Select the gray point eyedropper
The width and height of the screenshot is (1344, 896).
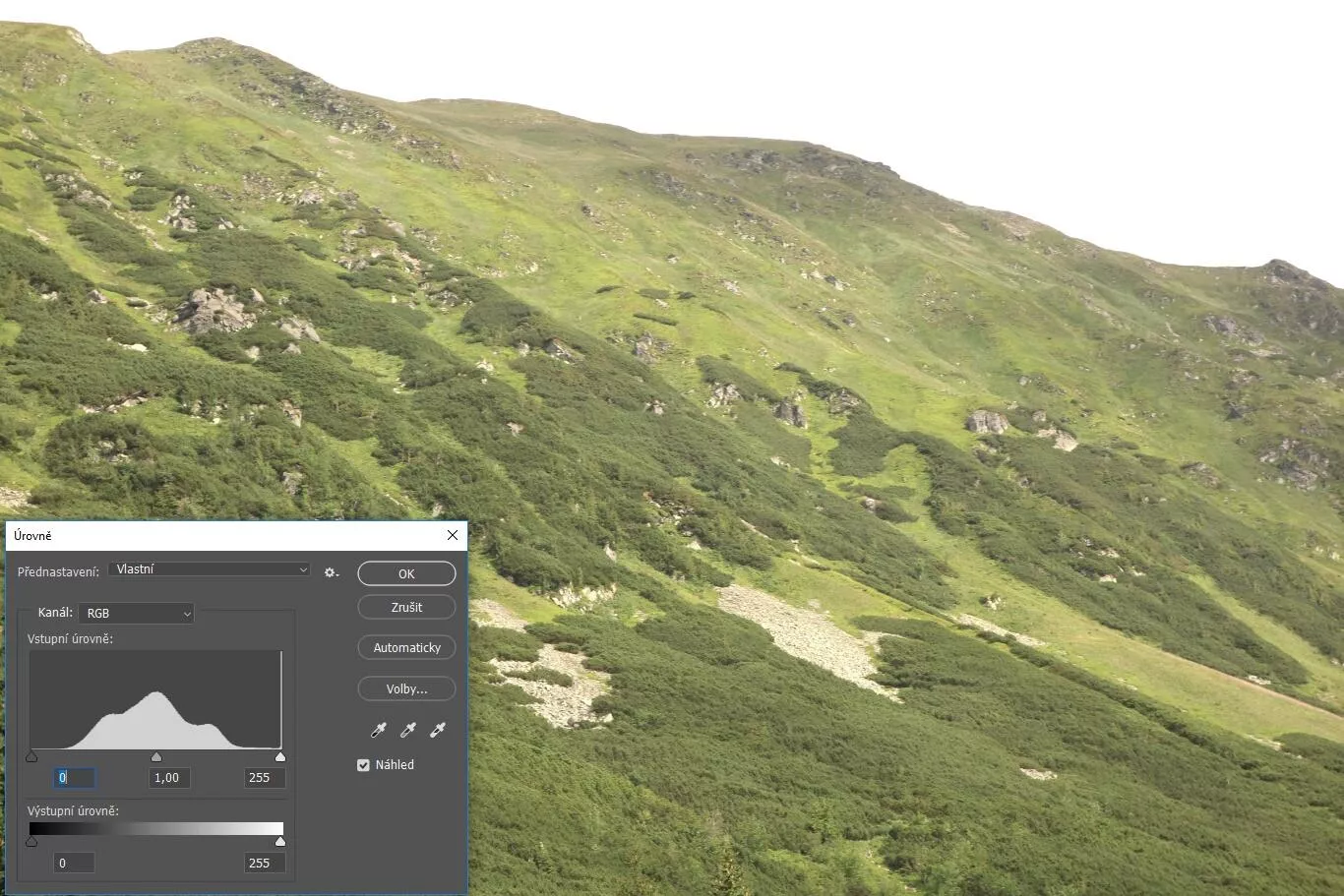pos(407,730)
